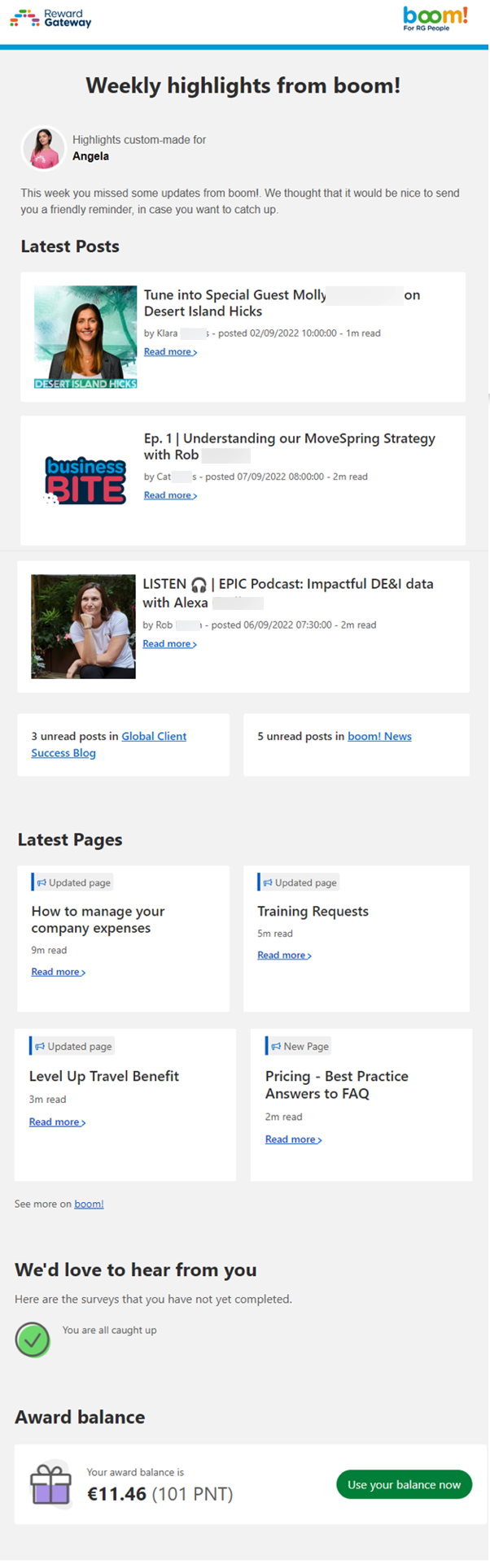Click the green checkmark caught-up icon

(x=33, y=1339)
